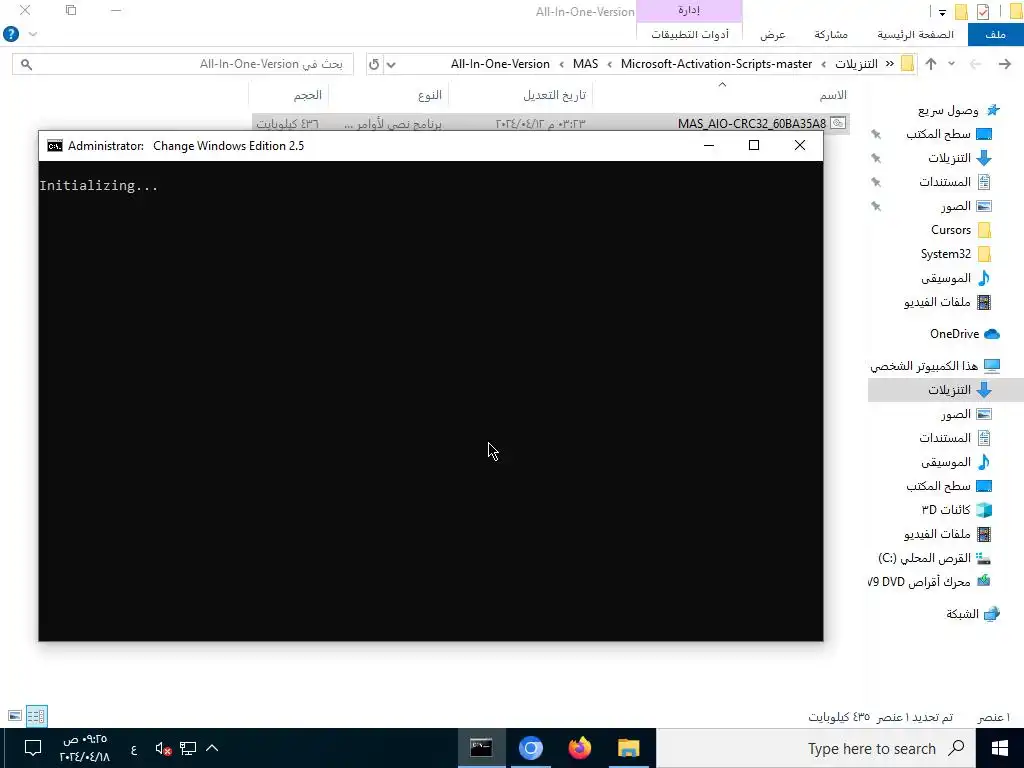Screen dimensions: 1024x768
Task: Open كائنات 3D folder in sidebar
Action: [956, 509]
